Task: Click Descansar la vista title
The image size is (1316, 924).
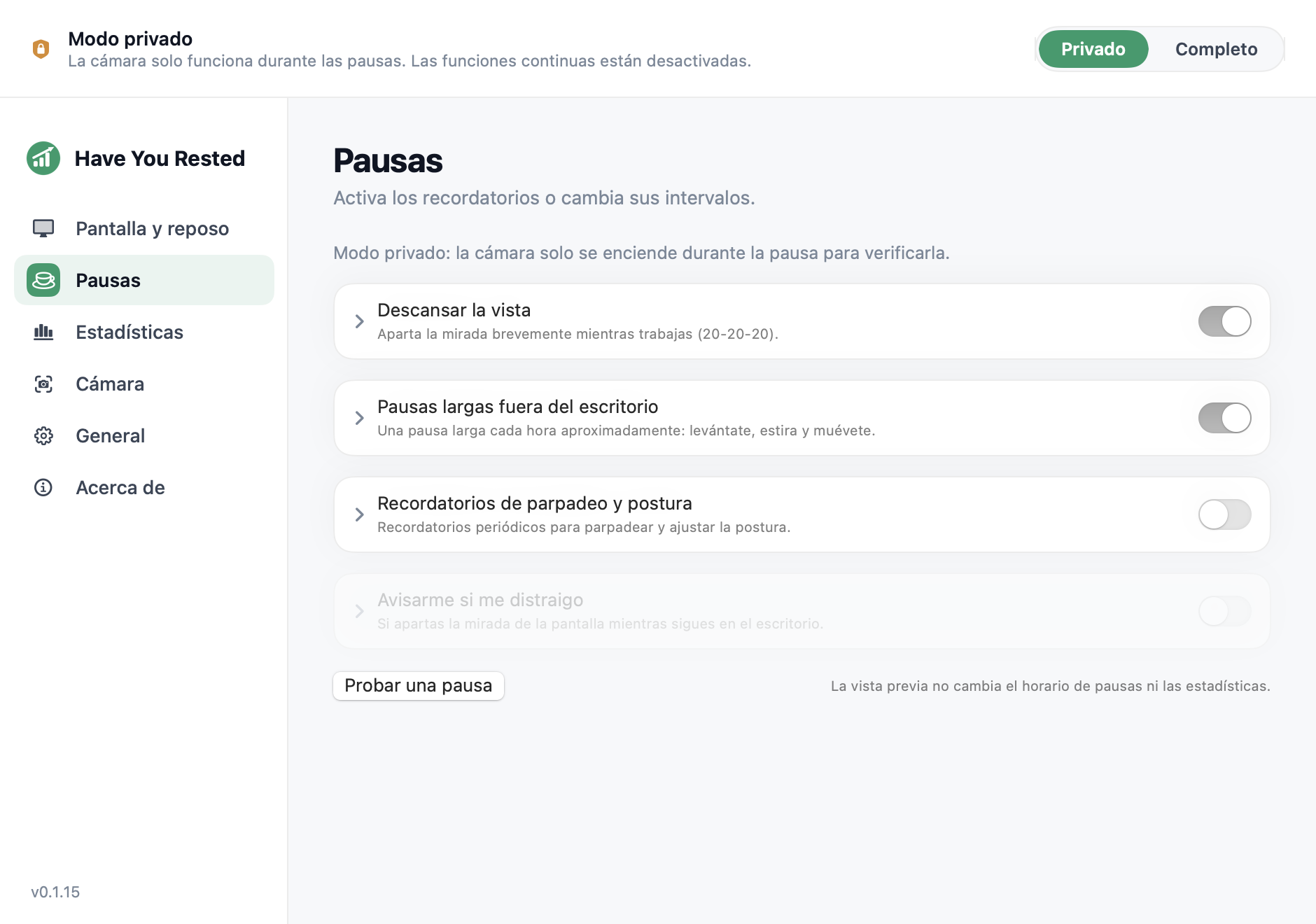Action: (x=454, y=310)
